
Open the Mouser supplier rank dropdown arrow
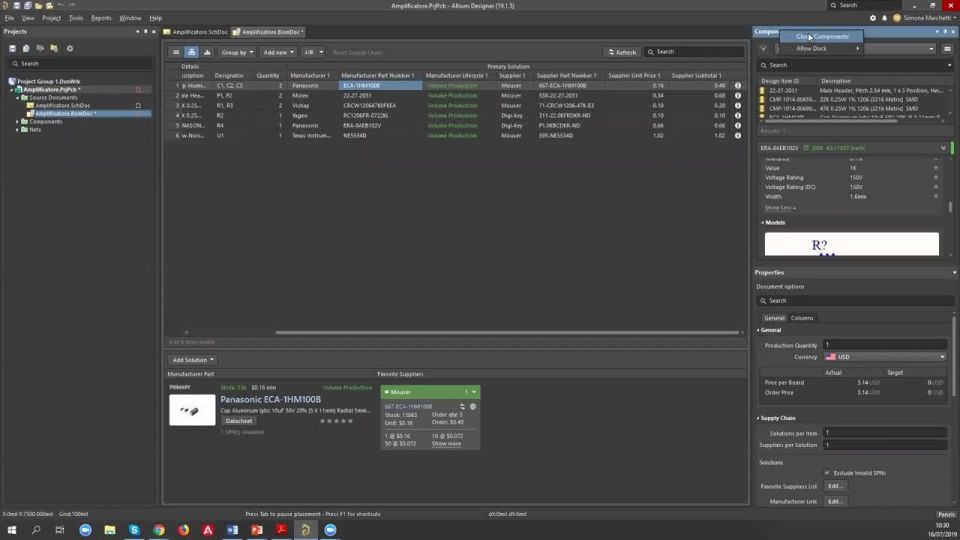pos(474,392)
